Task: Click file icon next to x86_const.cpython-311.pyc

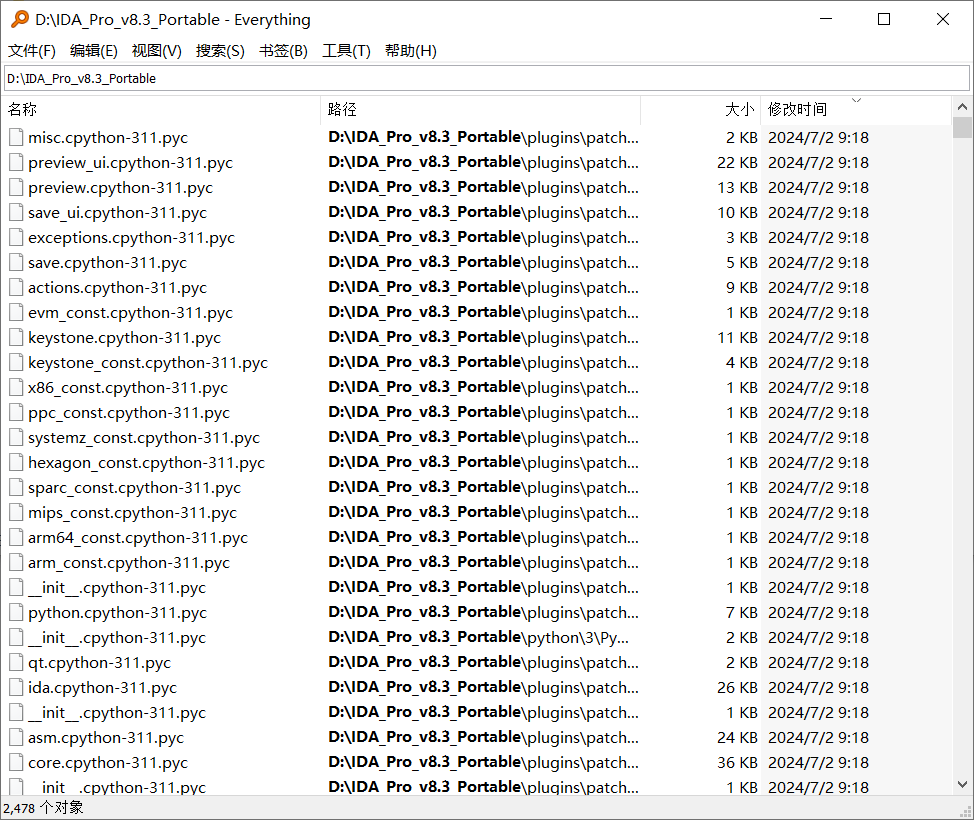Action: click(16, 387)
